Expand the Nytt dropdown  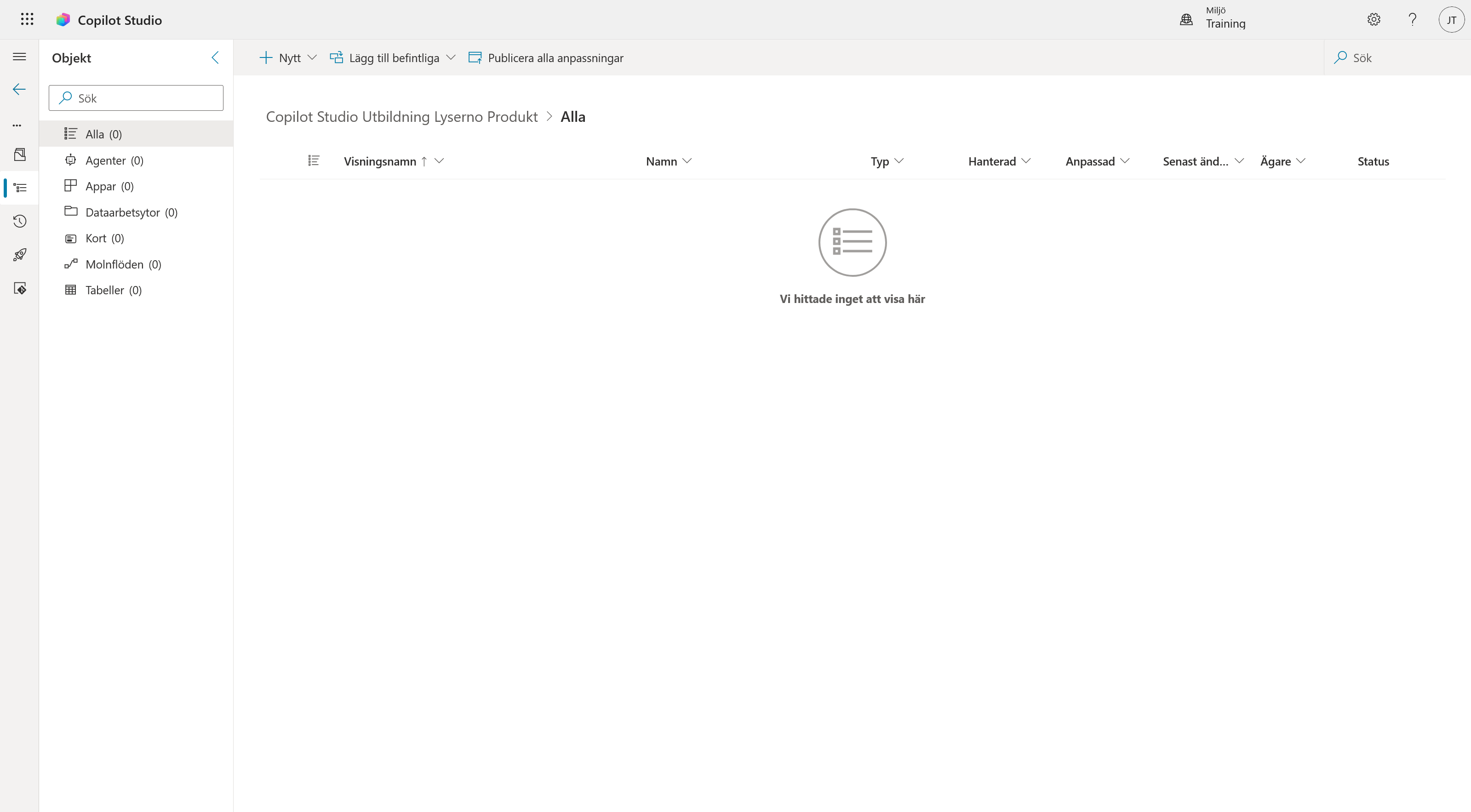(288, 57)
